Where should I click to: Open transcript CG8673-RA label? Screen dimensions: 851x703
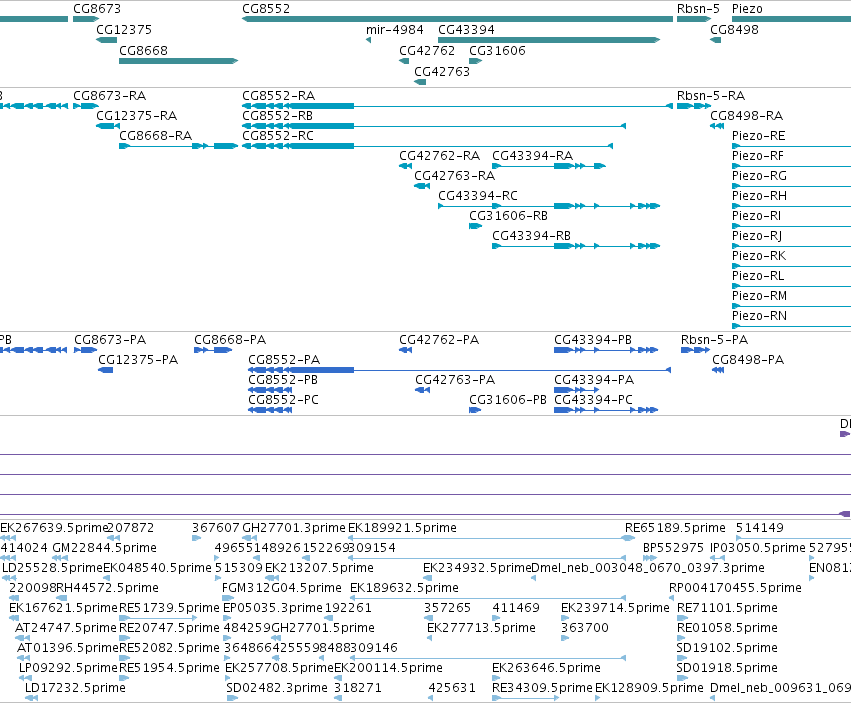[110, 96]
